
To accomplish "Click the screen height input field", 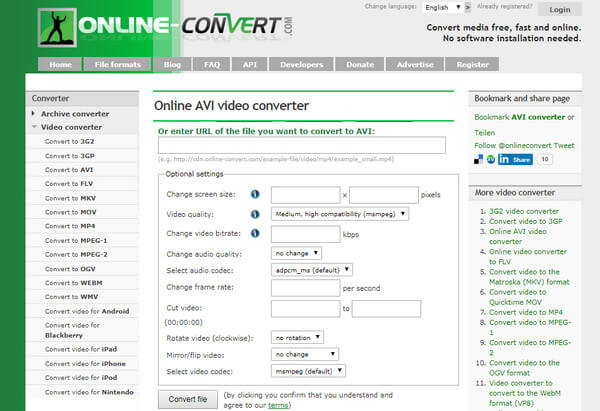I will click(384, 195).
